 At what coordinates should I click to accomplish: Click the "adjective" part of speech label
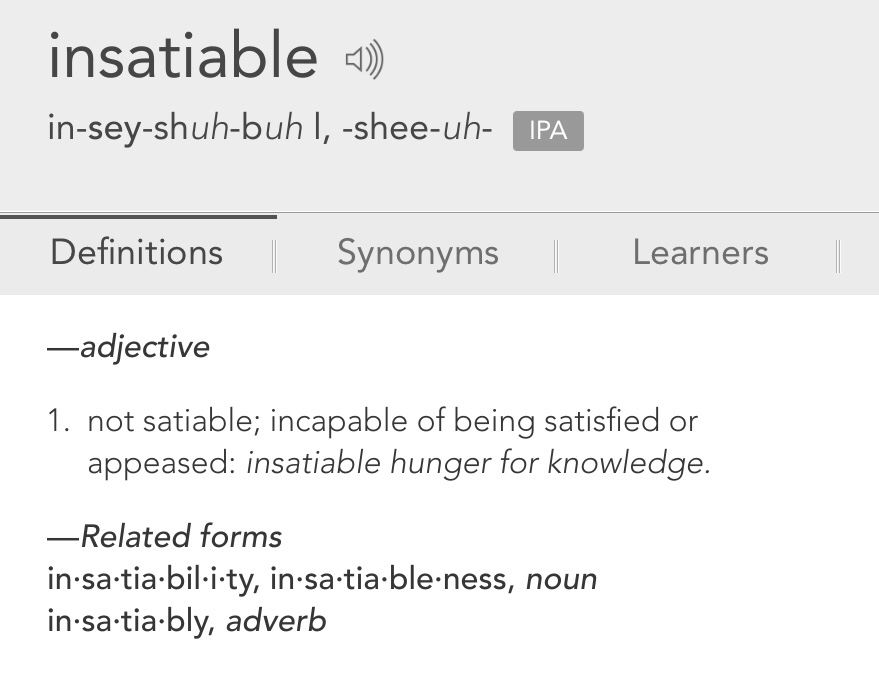(144, 348)
